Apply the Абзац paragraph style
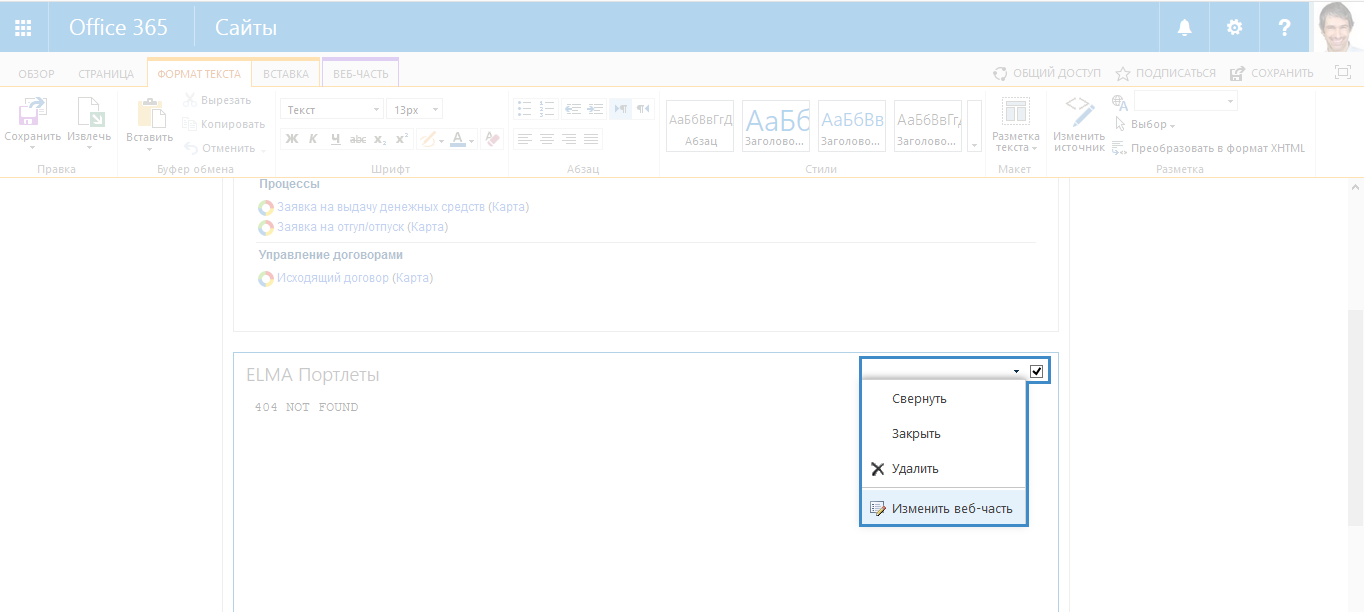The width and height of the screenshot is (1364, 612). 700,126
